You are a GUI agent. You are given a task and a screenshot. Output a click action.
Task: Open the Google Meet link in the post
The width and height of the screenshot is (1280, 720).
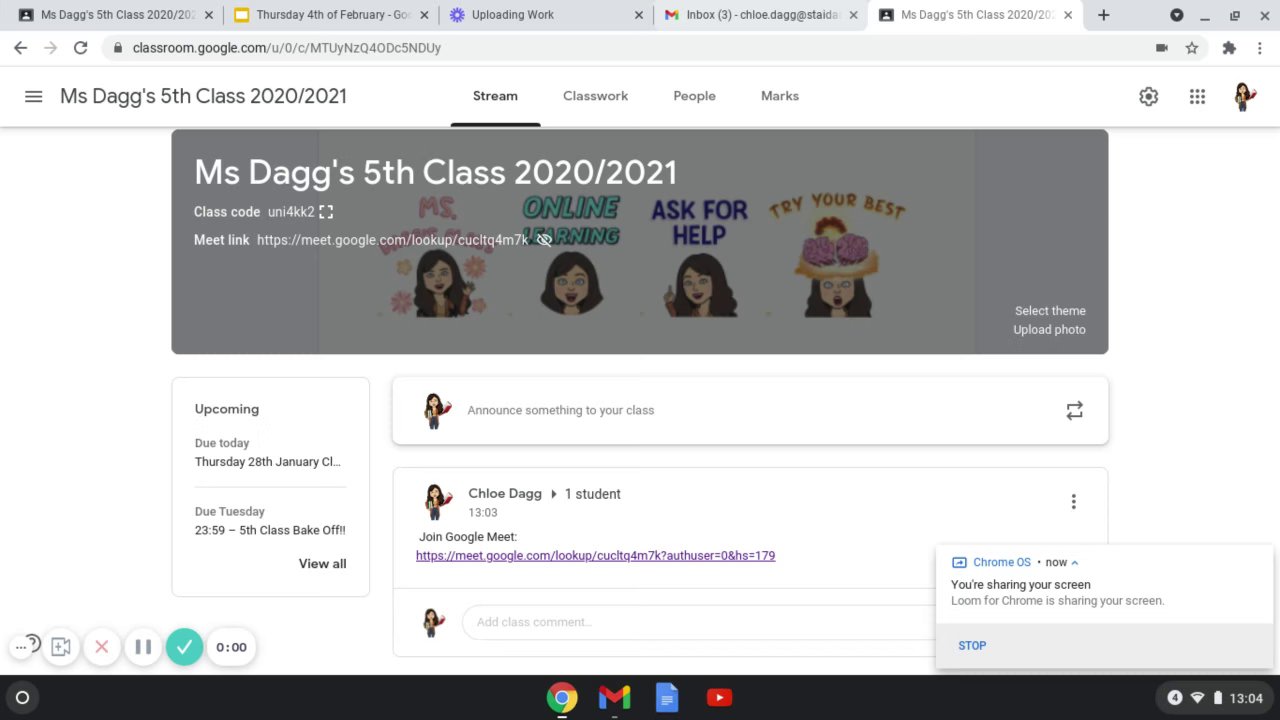[595, 555]
